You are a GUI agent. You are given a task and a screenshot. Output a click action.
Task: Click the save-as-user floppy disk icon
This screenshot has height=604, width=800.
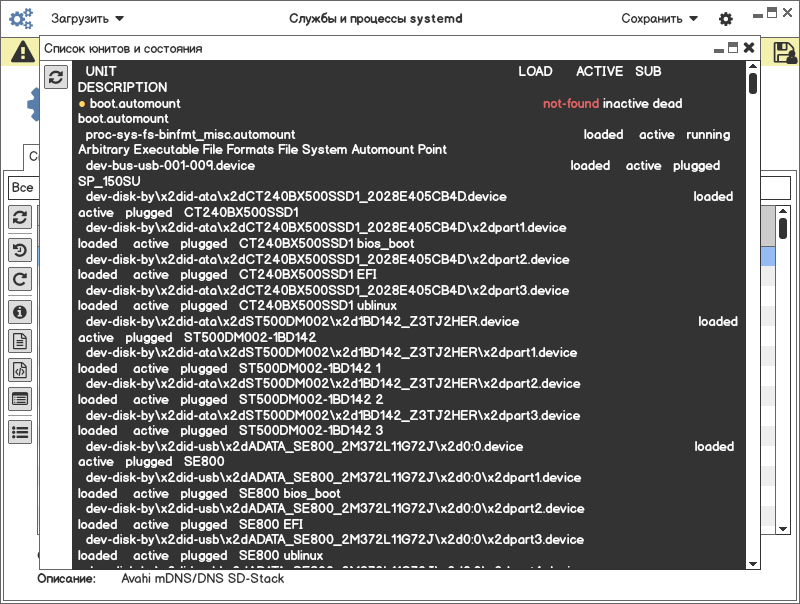[783, 52]
